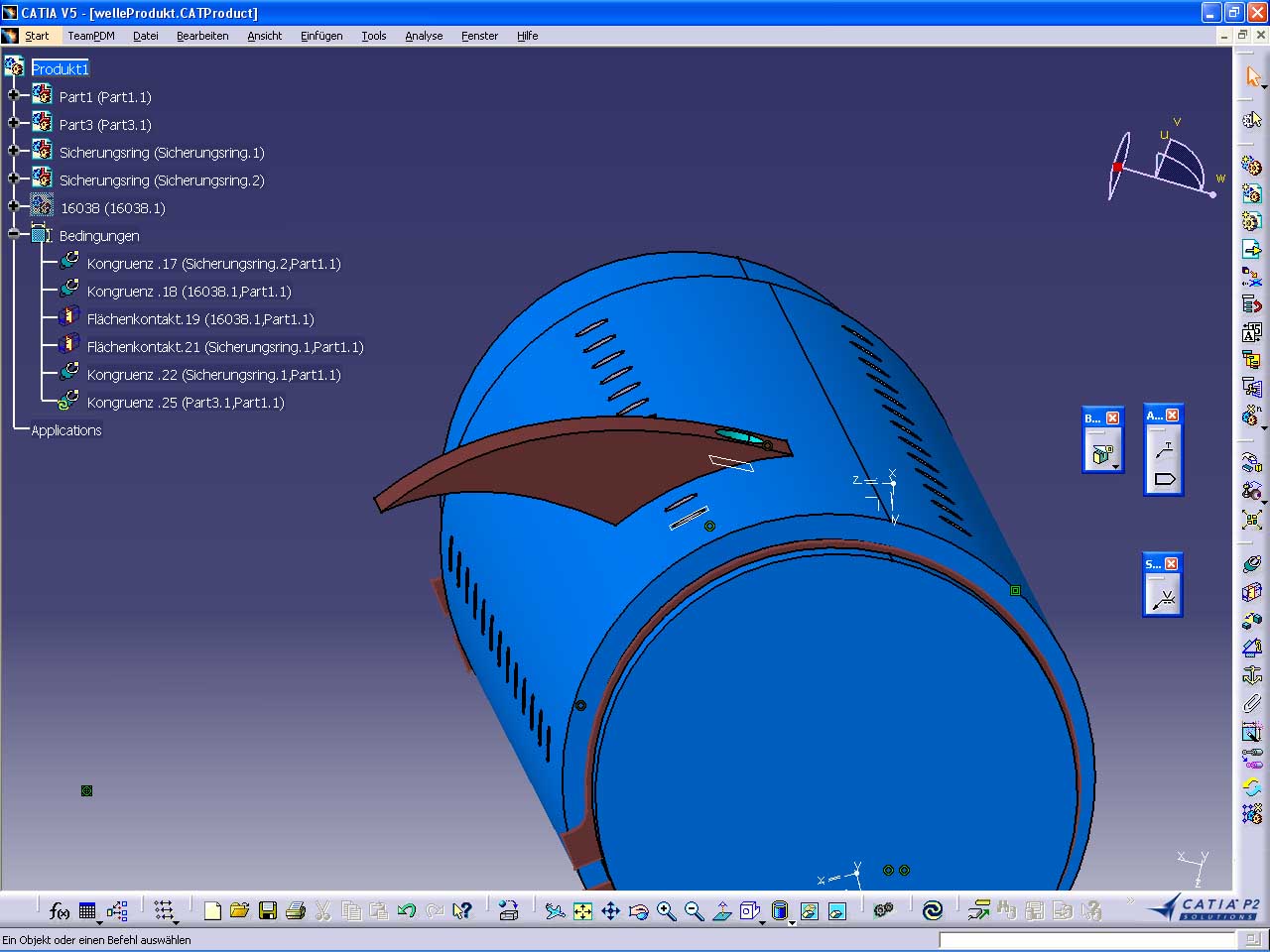Select Flächenkontakt.19 constraint in tree

[x=200, y=319]
